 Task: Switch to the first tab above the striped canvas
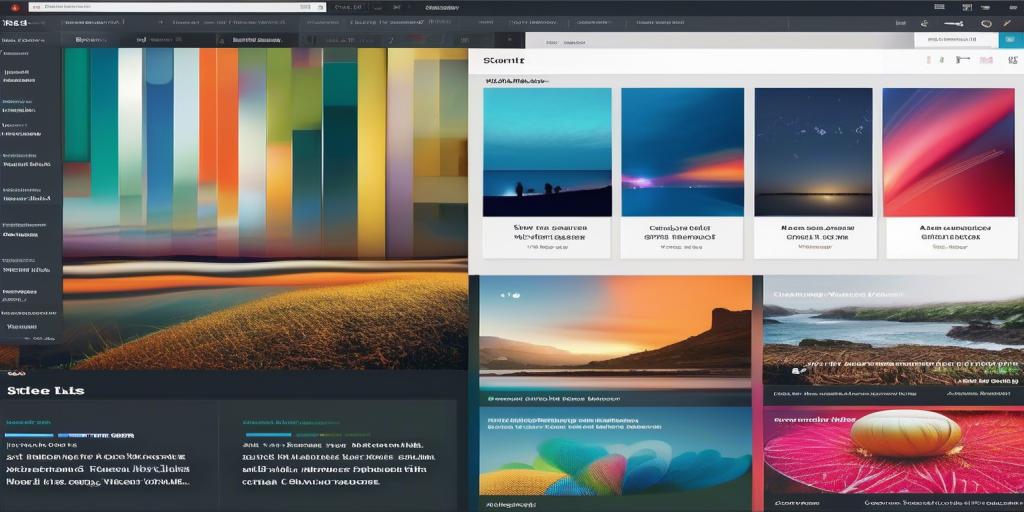pyautogui.click(x=91, y=41)
